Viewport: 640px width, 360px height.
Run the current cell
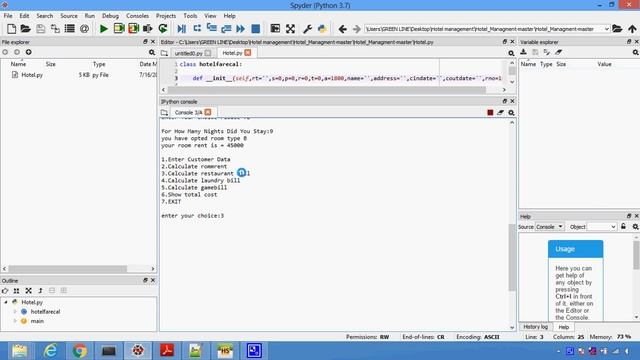click(119, 29)
